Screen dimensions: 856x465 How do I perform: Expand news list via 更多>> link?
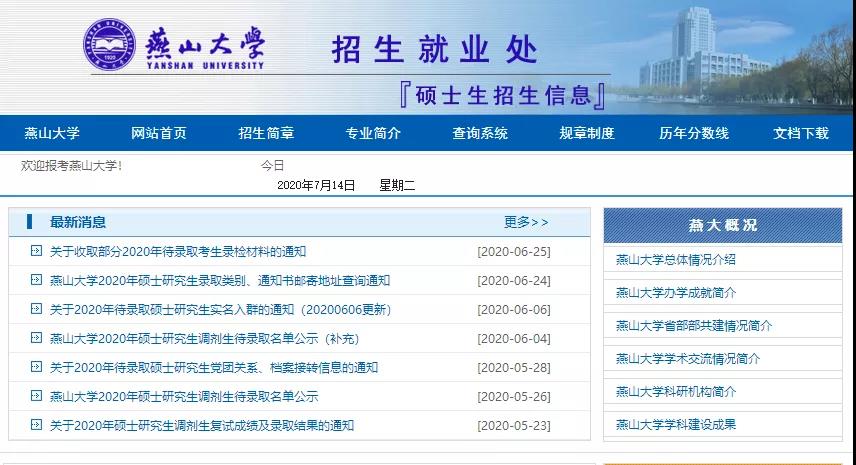click(526, 222)
